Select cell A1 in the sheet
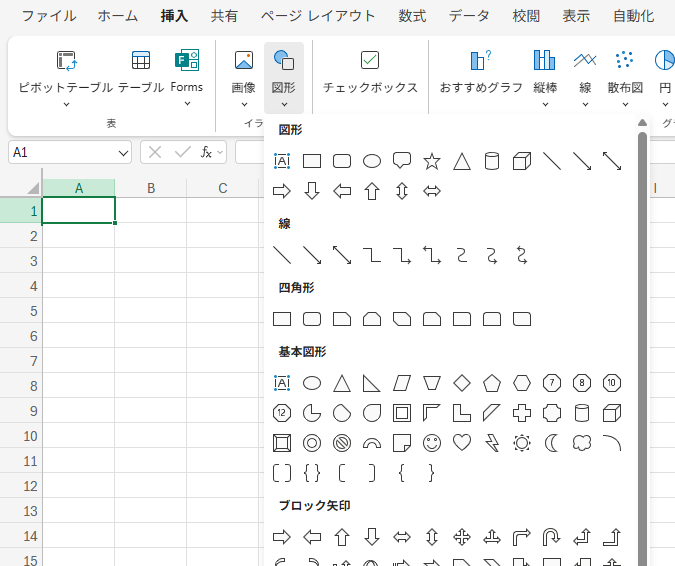 coord(79,211)
